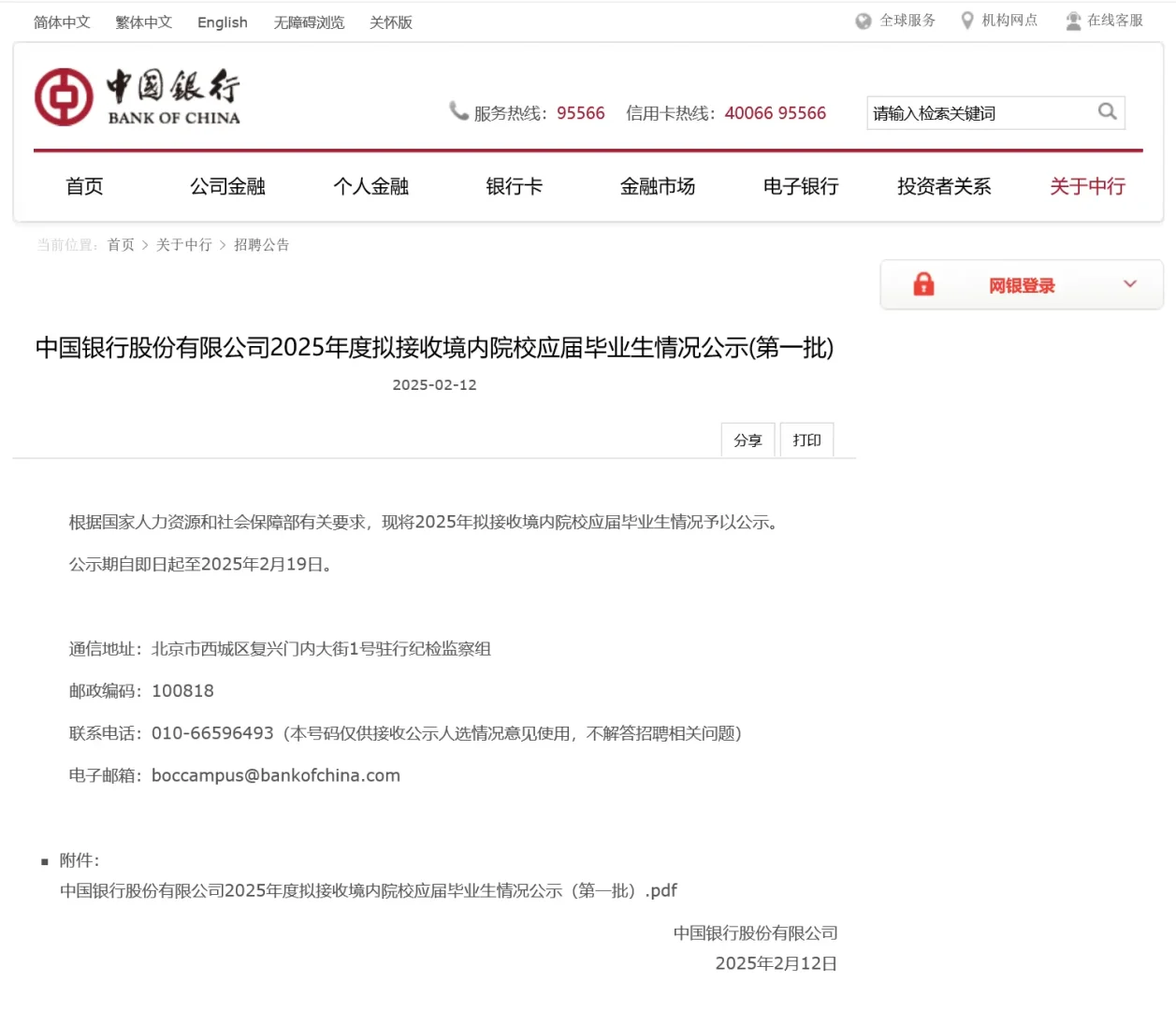Click the Bank of China logo
Screen dimensions: 1176x1010
tap(138, 96)
